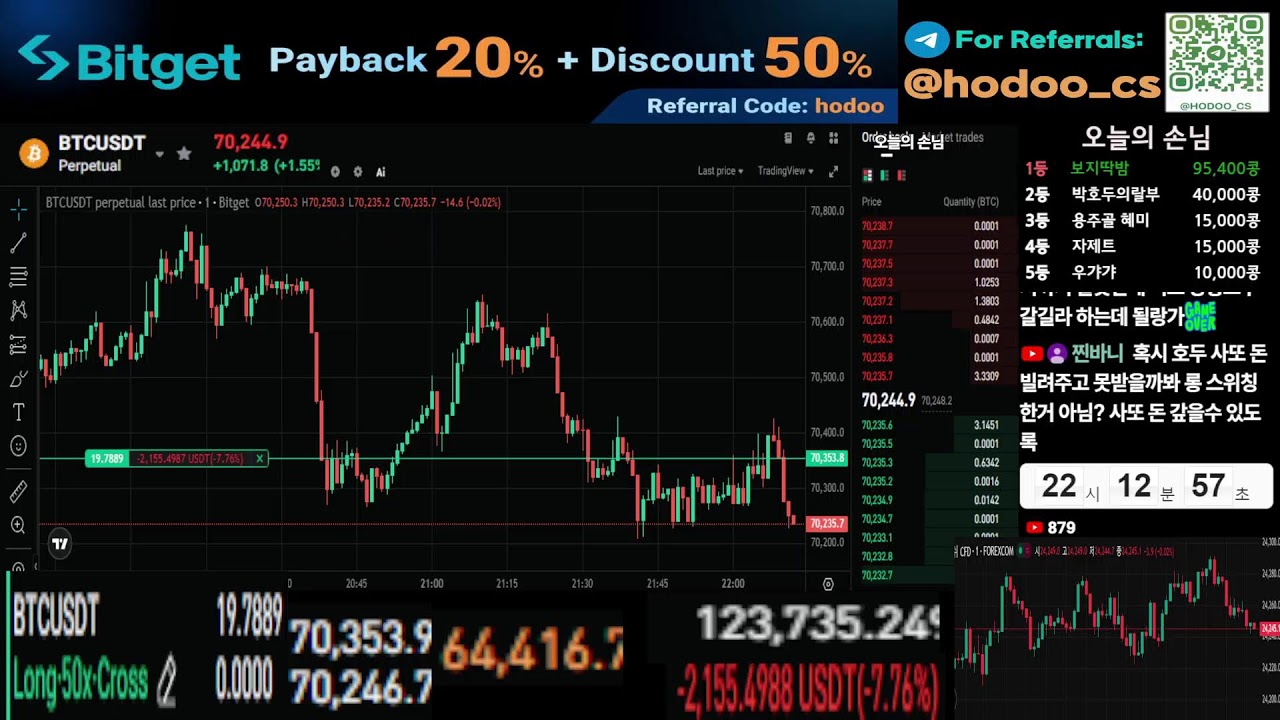Select the ruler measure tool
Image resolution: width=1280 pixels, height=720 pixels.
click(x=18, y=491)
